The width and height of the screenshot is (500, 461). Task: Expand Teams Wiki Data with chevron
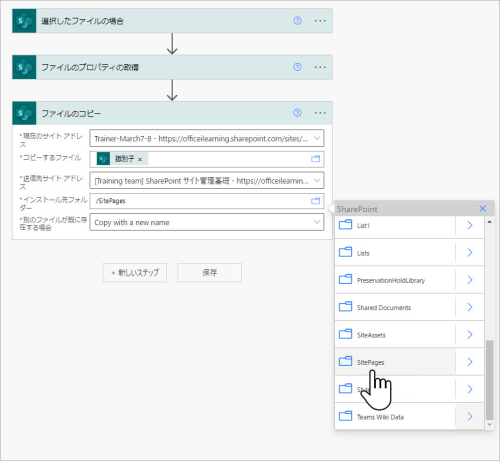tap(470, 417)
